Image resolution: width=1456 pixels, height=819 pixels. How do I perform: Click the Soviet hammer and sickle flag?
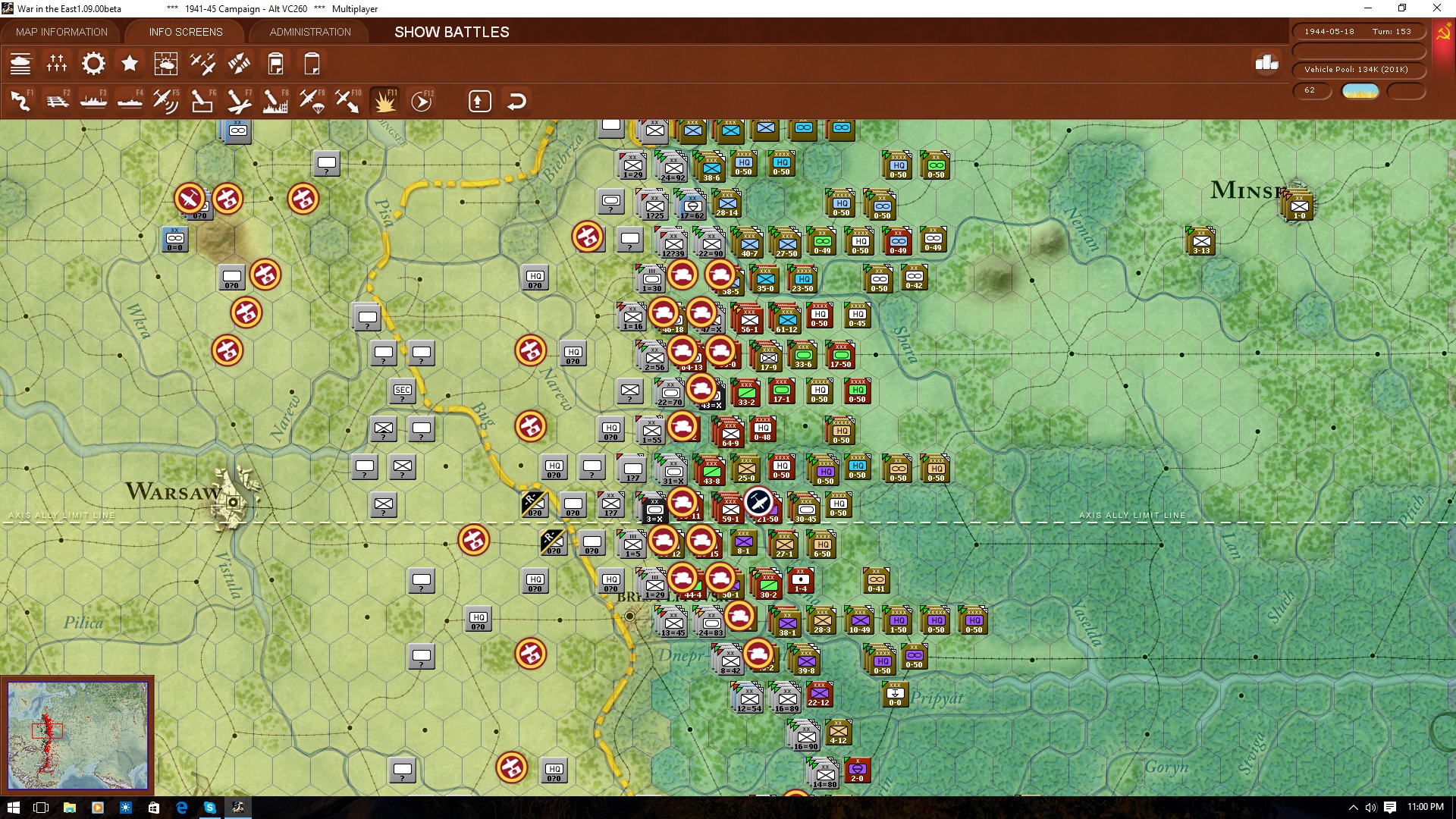click(x=1443, y=32)
